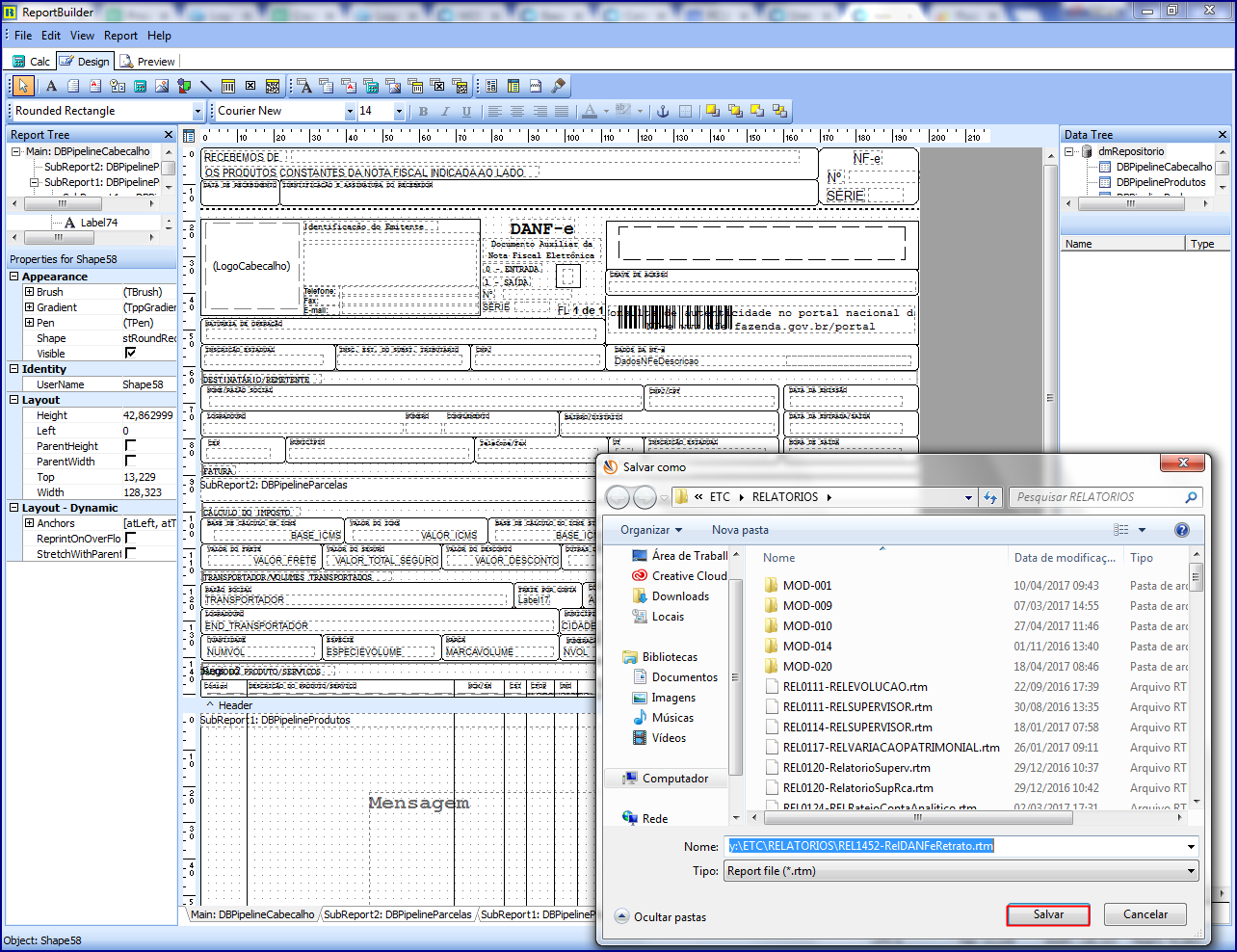Select the DBCheckBox data component tool
The height and width of the screenshot is (952, 1237).
(437, 86)
